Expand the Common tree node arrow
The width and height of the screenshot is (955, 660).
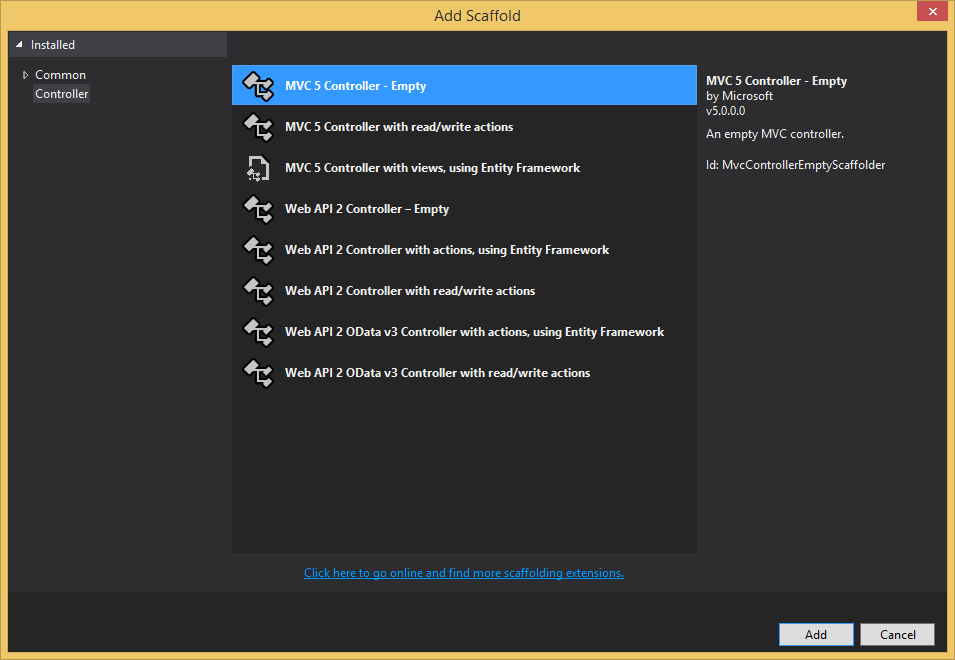25,75
